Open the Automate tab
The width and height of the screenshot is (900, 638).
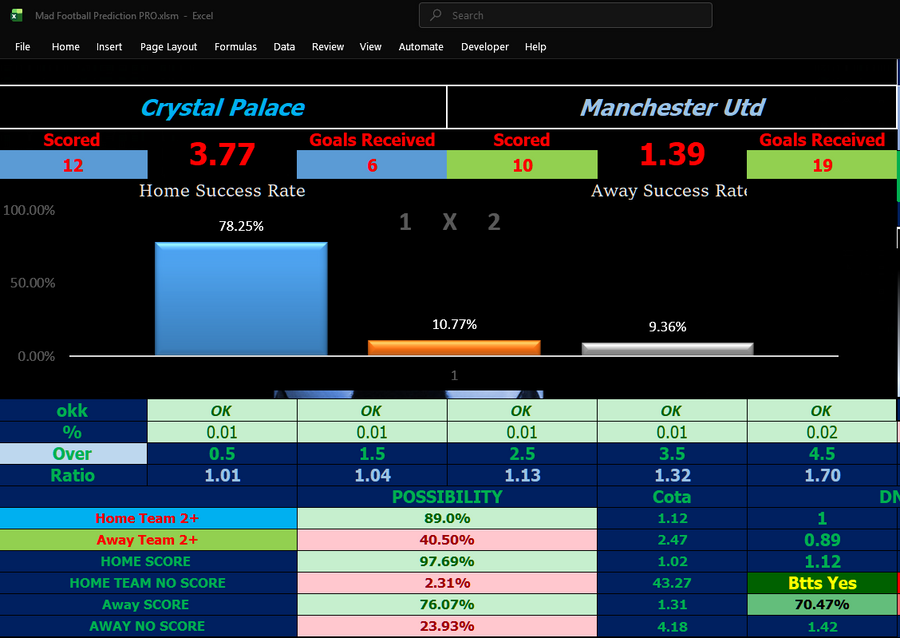coord(420,46)
